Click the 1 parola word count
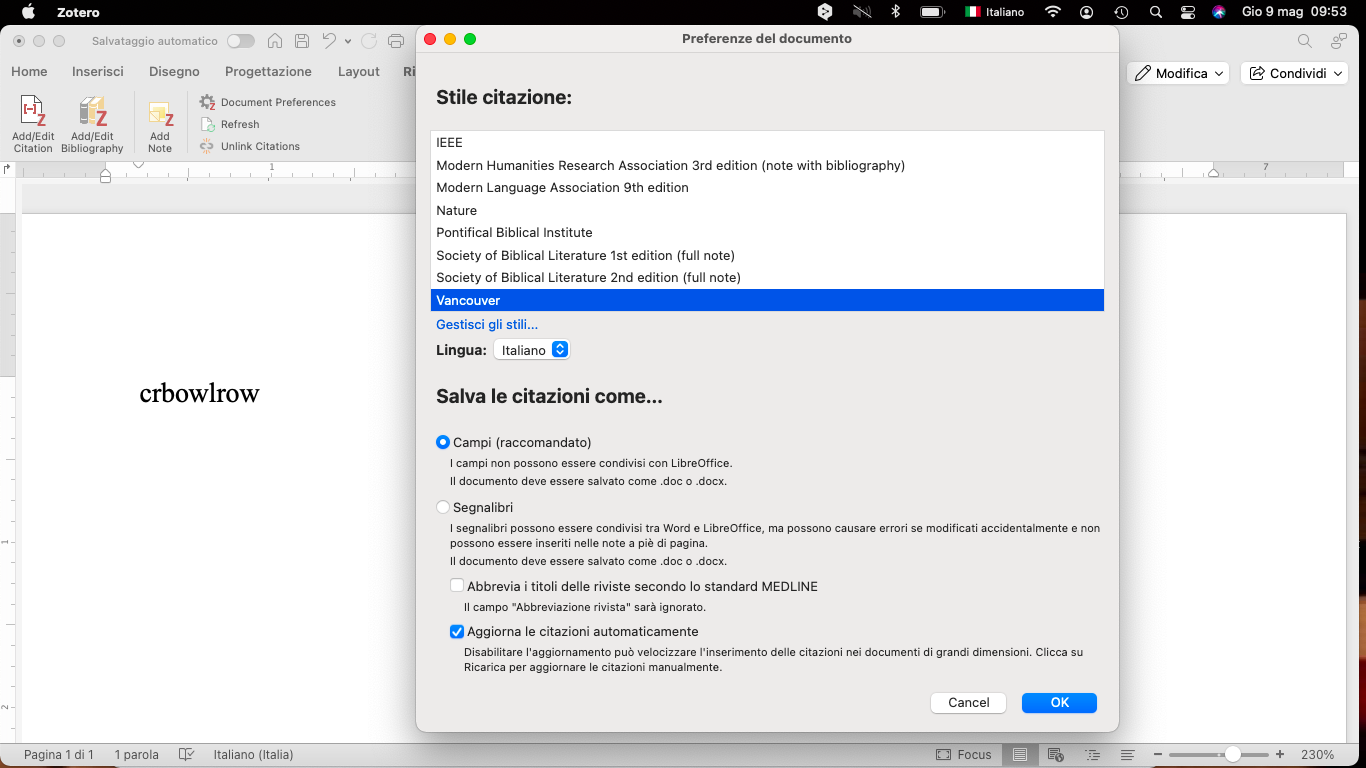The width and height of the screenshot is (1366, 768). click(136, 755)
